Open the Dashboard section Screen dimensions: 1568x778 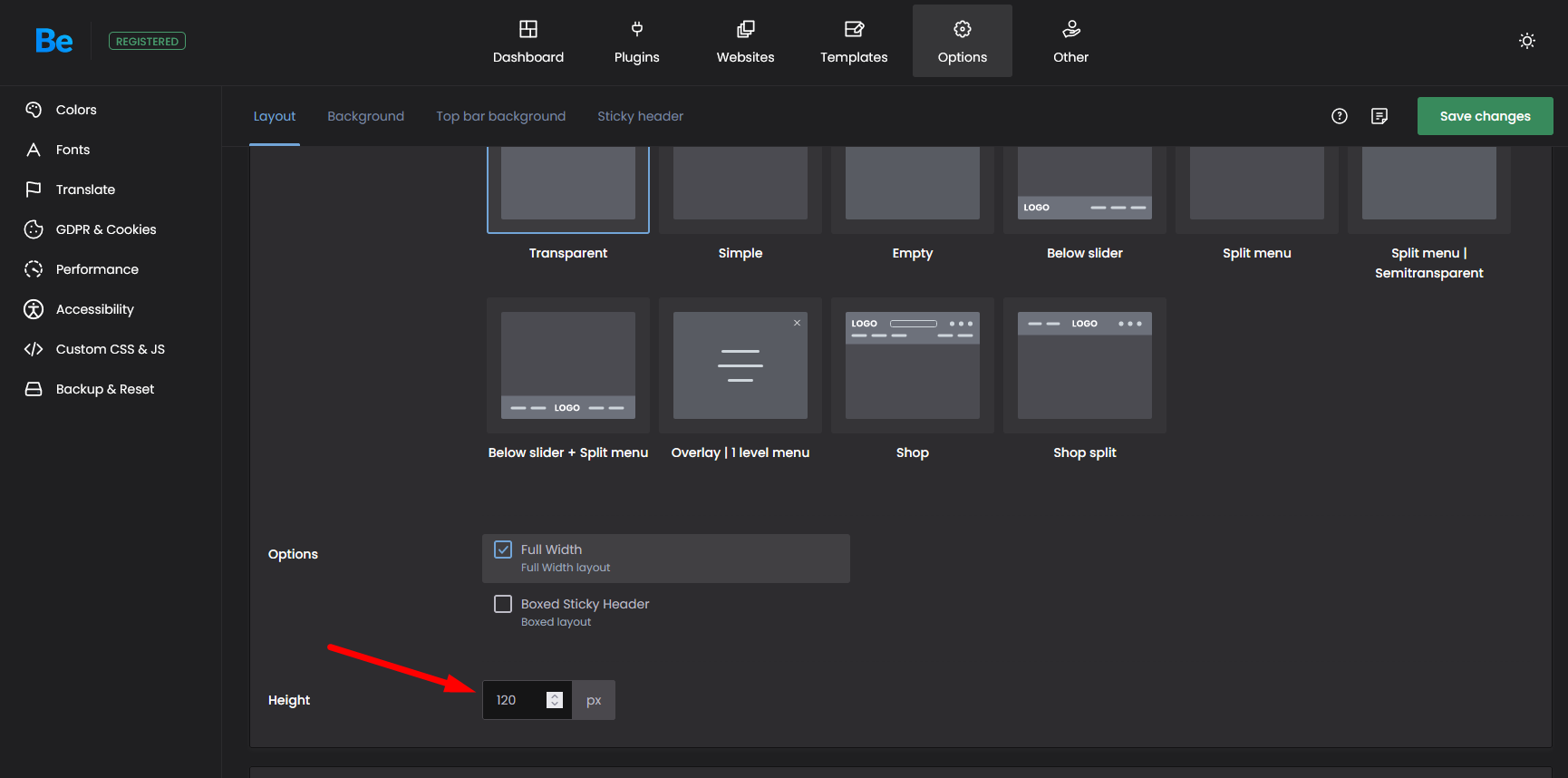528,42
